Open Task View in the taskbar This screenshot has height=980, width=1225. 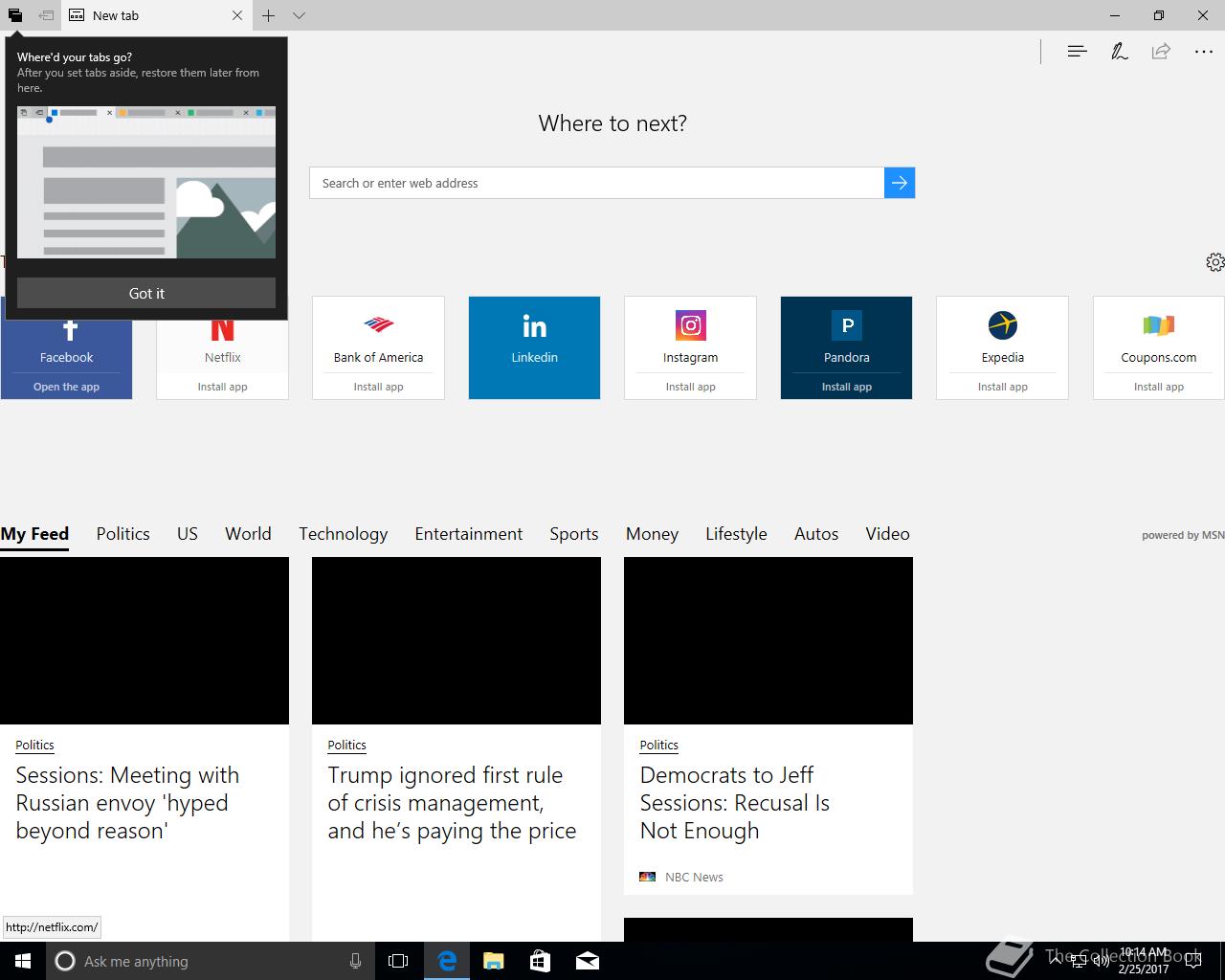click(x=398, y=961)
